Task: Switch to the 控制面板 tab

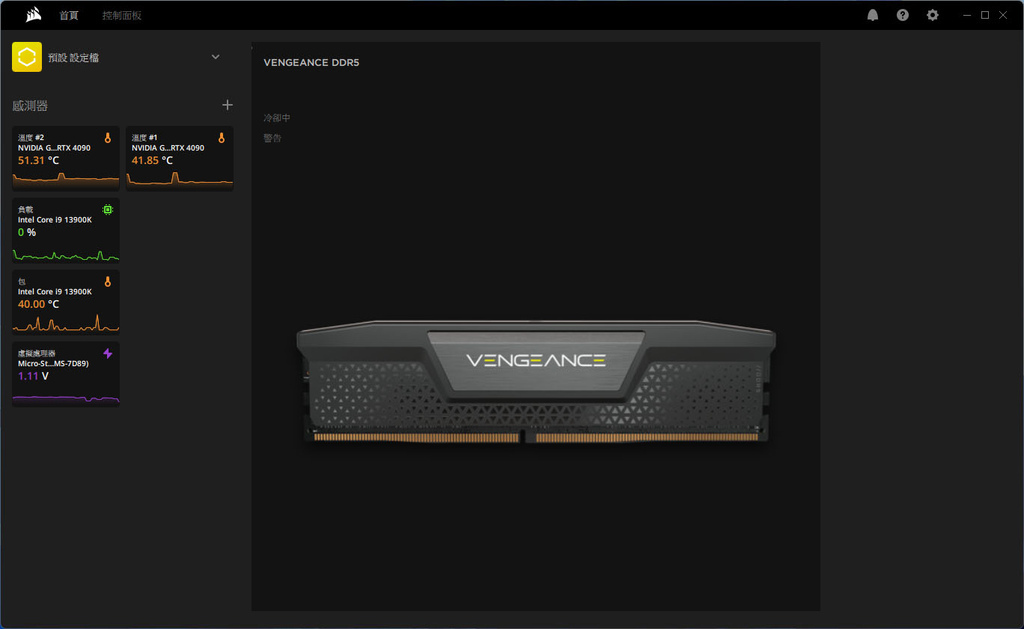Action: [121, 15]
